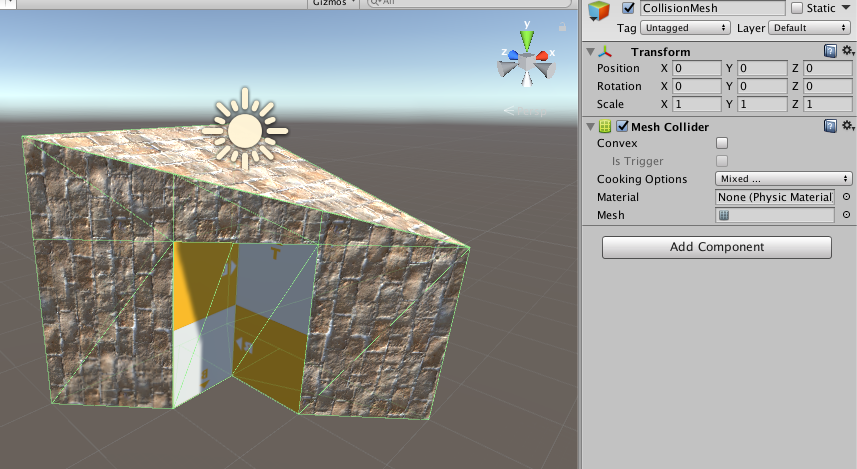The width and height of the screenshot is (857, 469).
Task: Open the Cooking Options dropdown
Action: point(783,179)
